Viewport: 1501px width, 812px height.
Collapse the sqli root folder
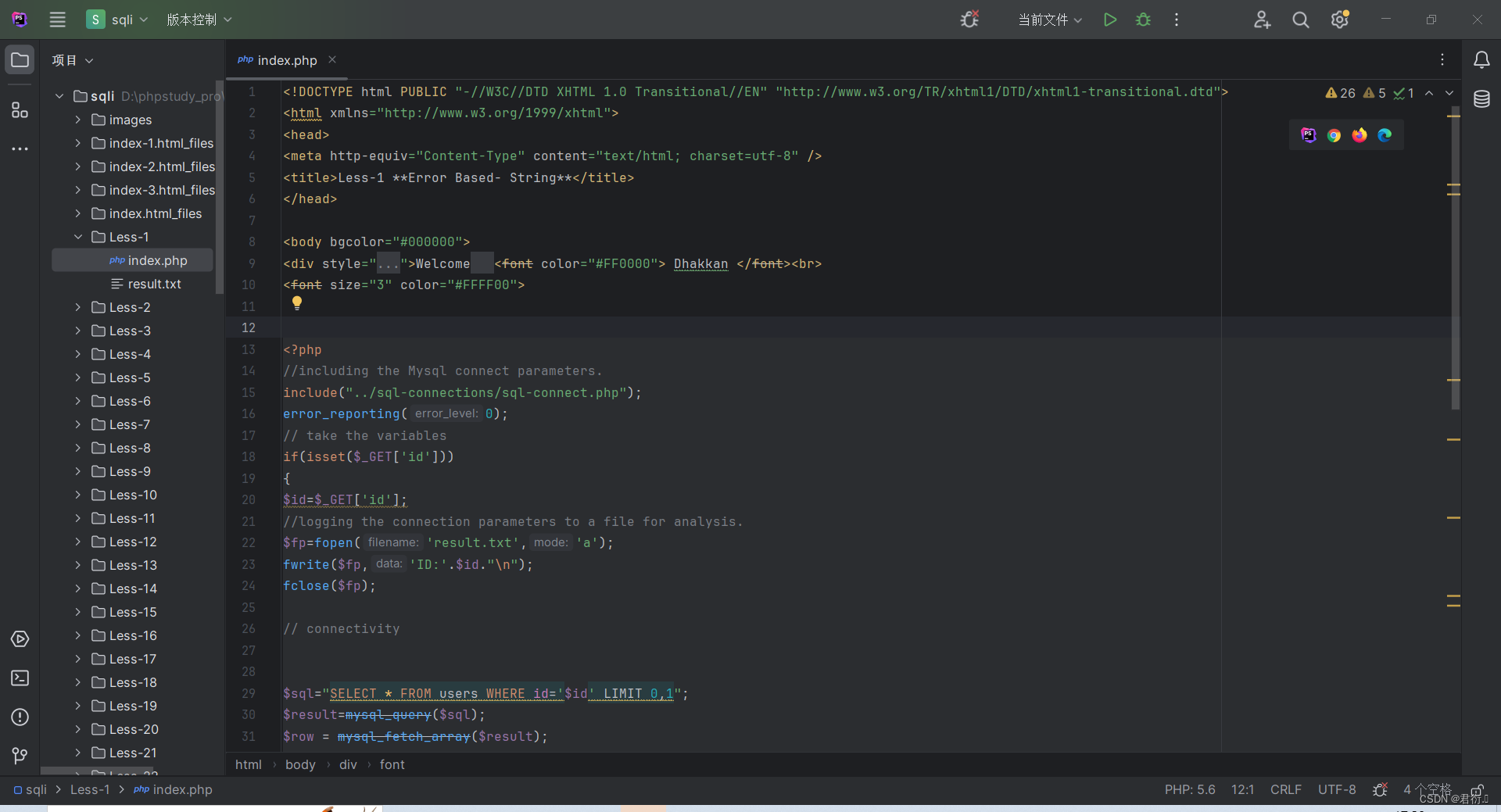pos(59,96)
